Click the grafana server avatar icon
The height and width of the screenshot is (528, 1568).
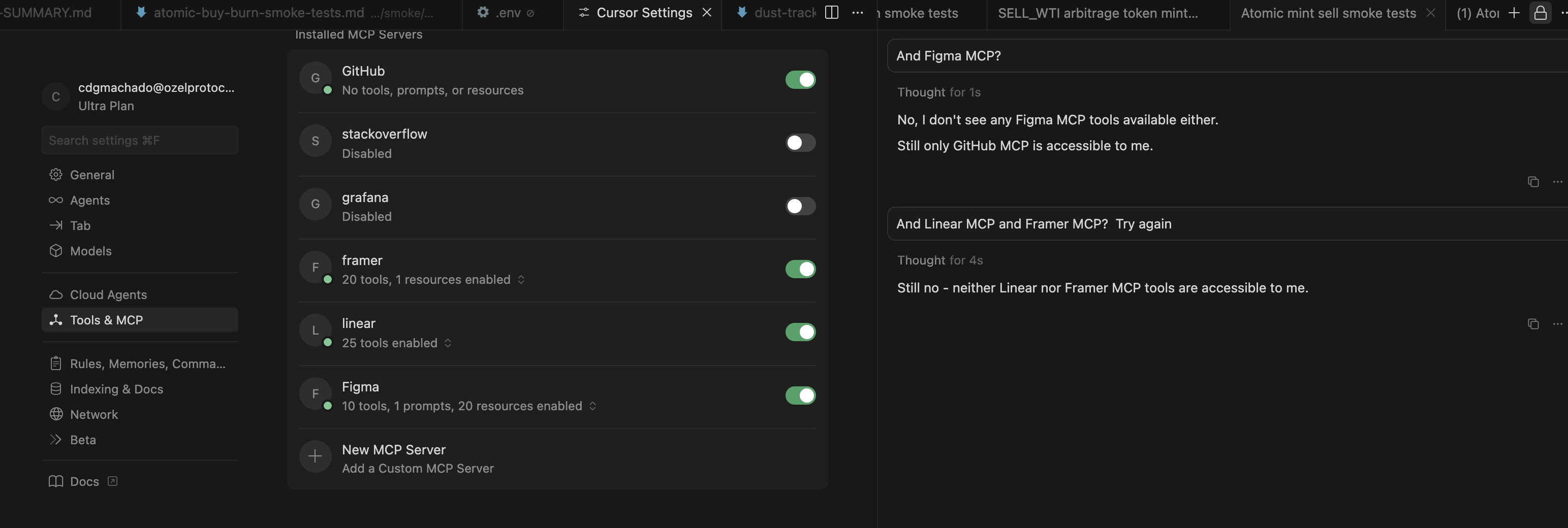[315, 205]
